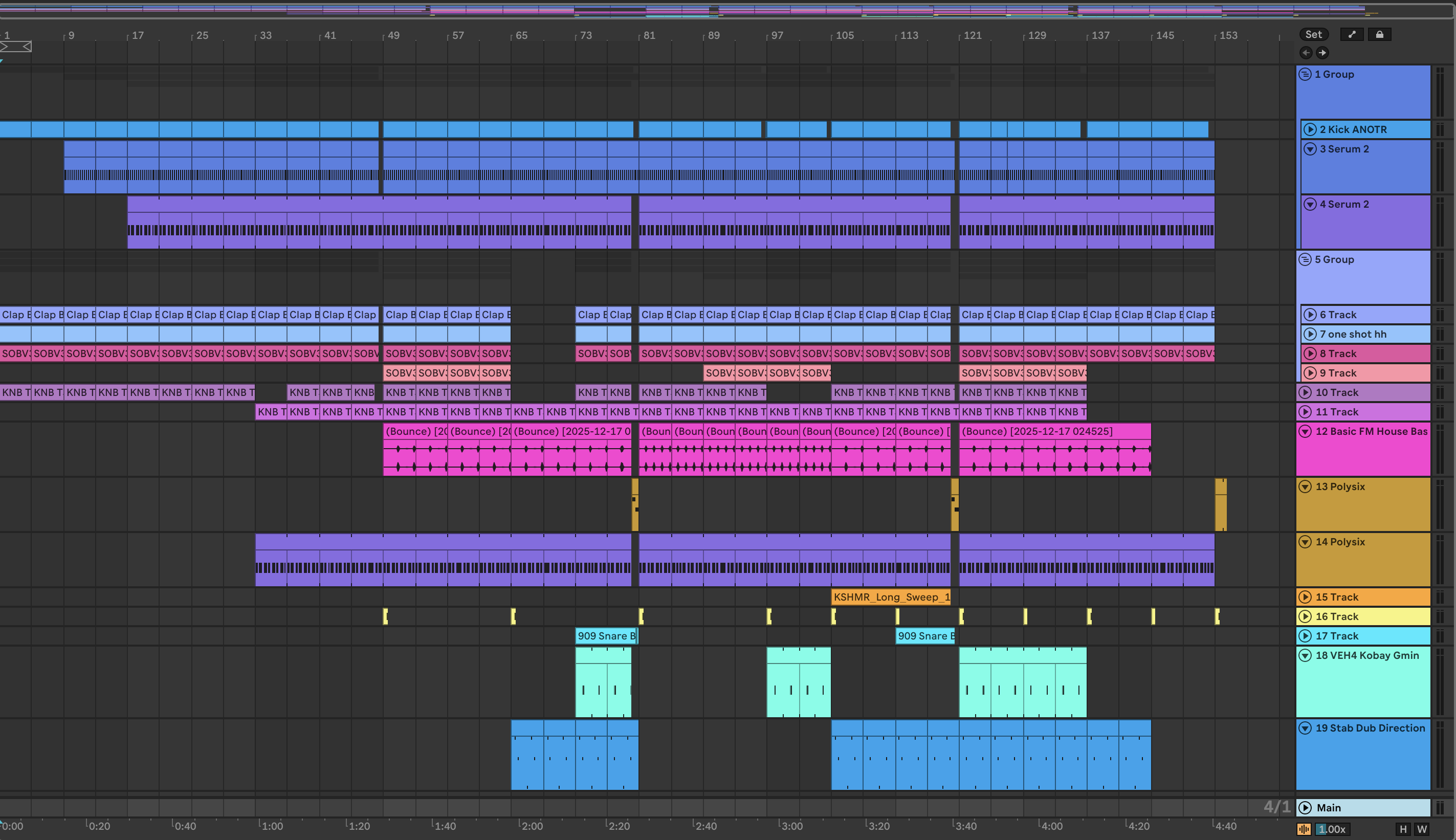Unfold the 6 Track lane
Viewport: 1456px width, 840px height.
click(1310, 315)
